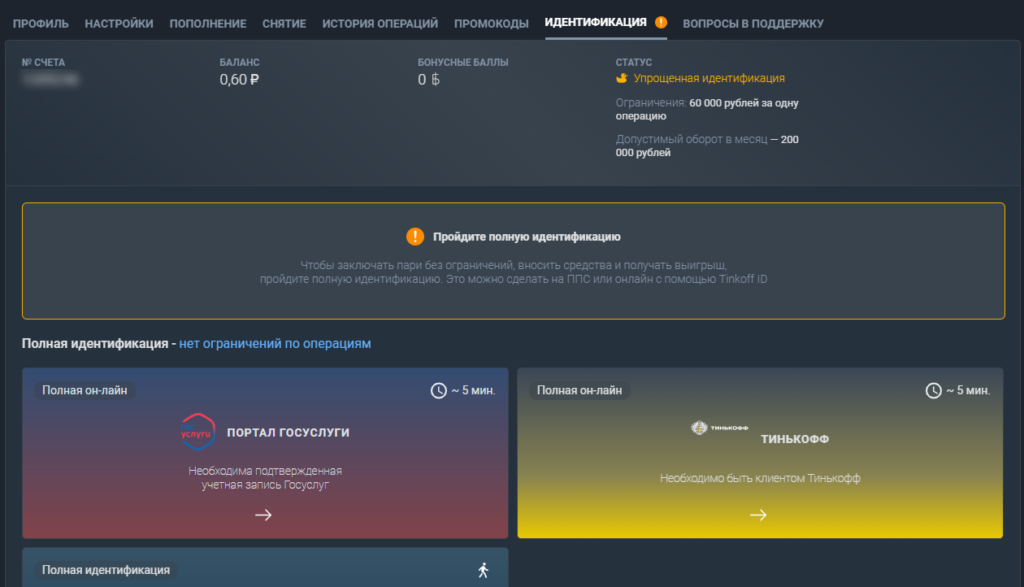Click Допустимый оборот в месяц text
This screenshot has width=1024, height=587.
[692, 139]
